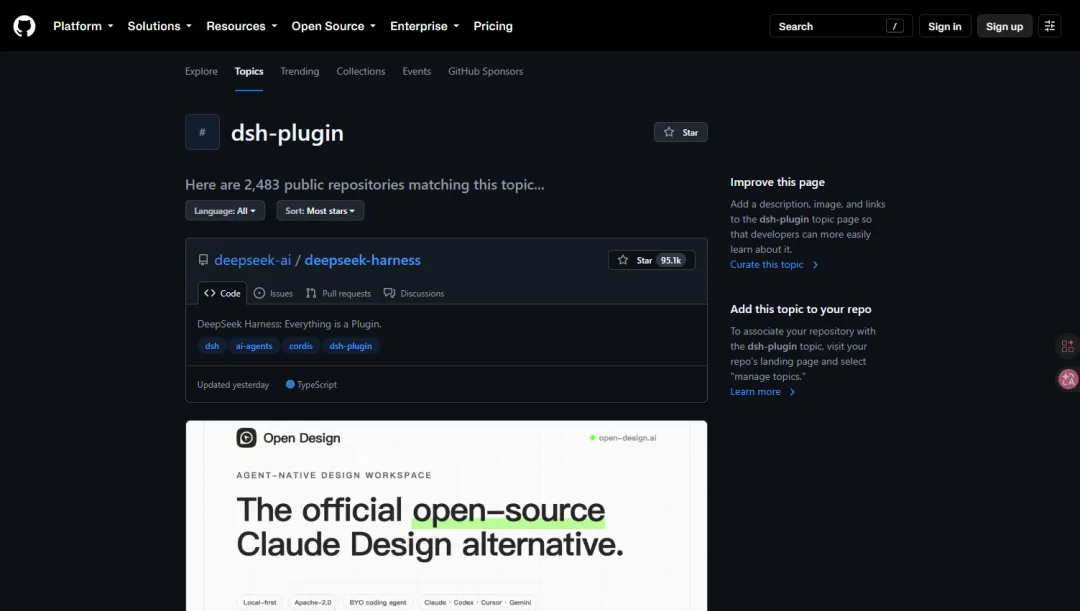Open the Code tab of deepseek-harness

222,293
